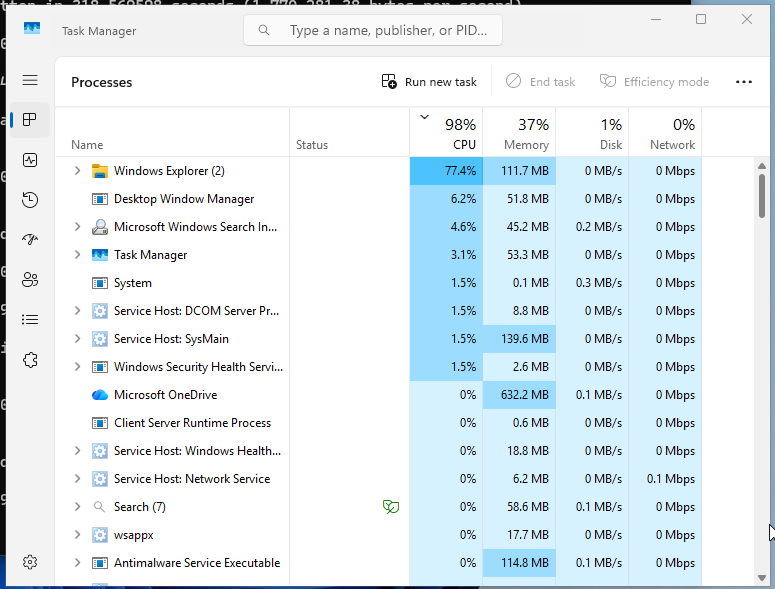Open the Performance page in sidebar

tap(30, 160)
